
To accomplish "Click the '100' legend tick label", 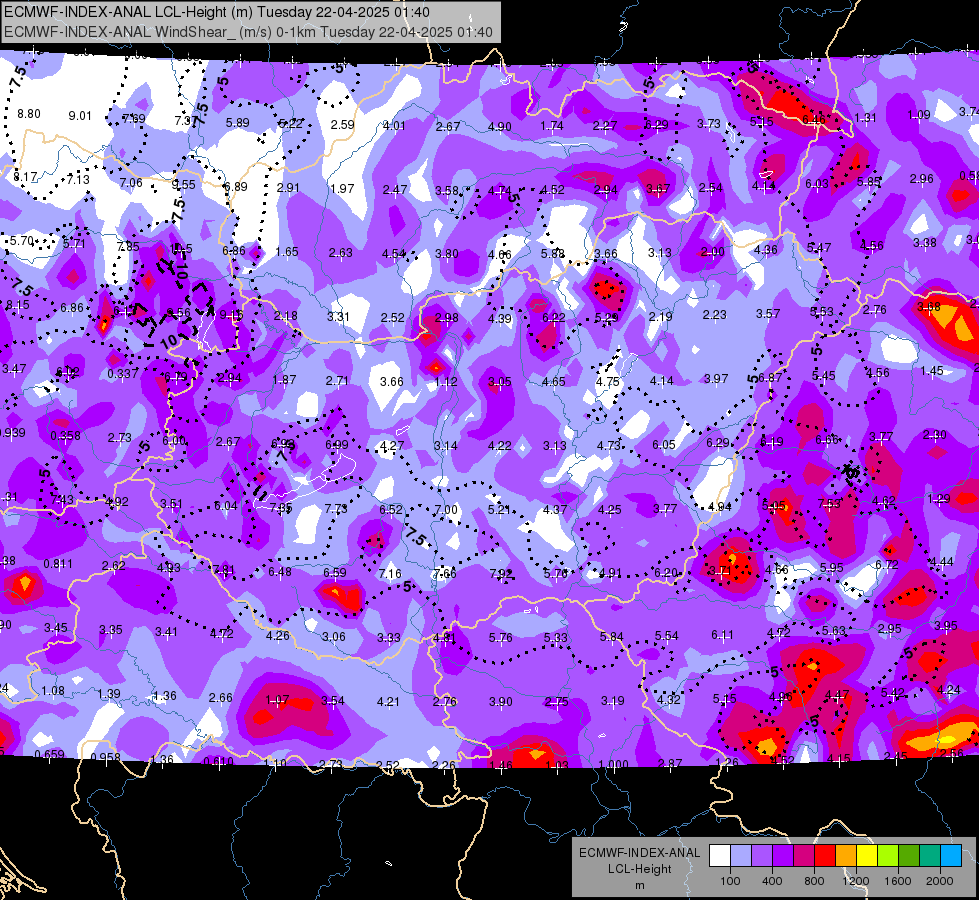I will (x=730, y=881).
